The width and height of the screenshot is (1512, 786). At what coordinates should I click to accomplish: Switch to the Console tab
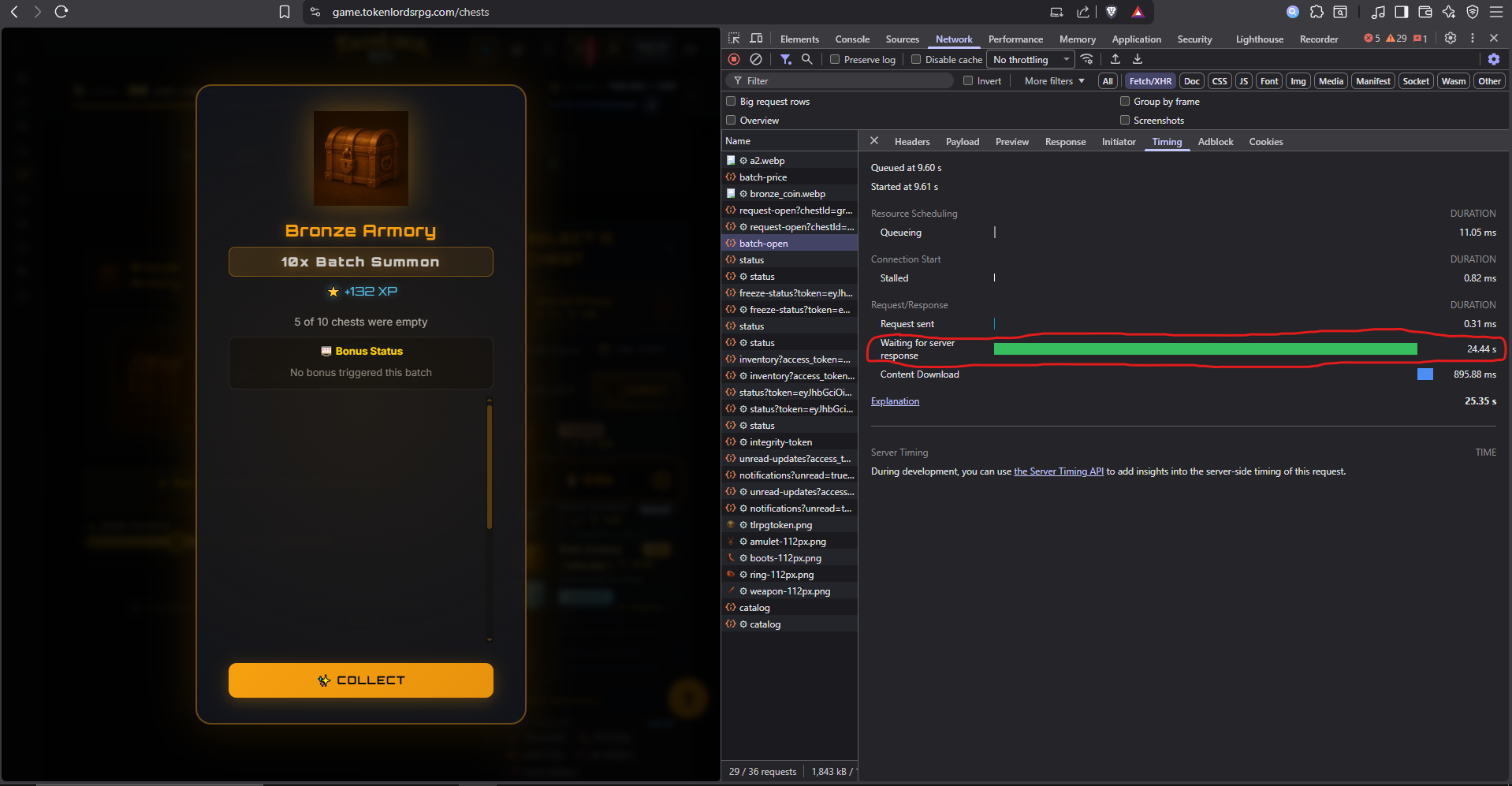(x=852, y=39)
